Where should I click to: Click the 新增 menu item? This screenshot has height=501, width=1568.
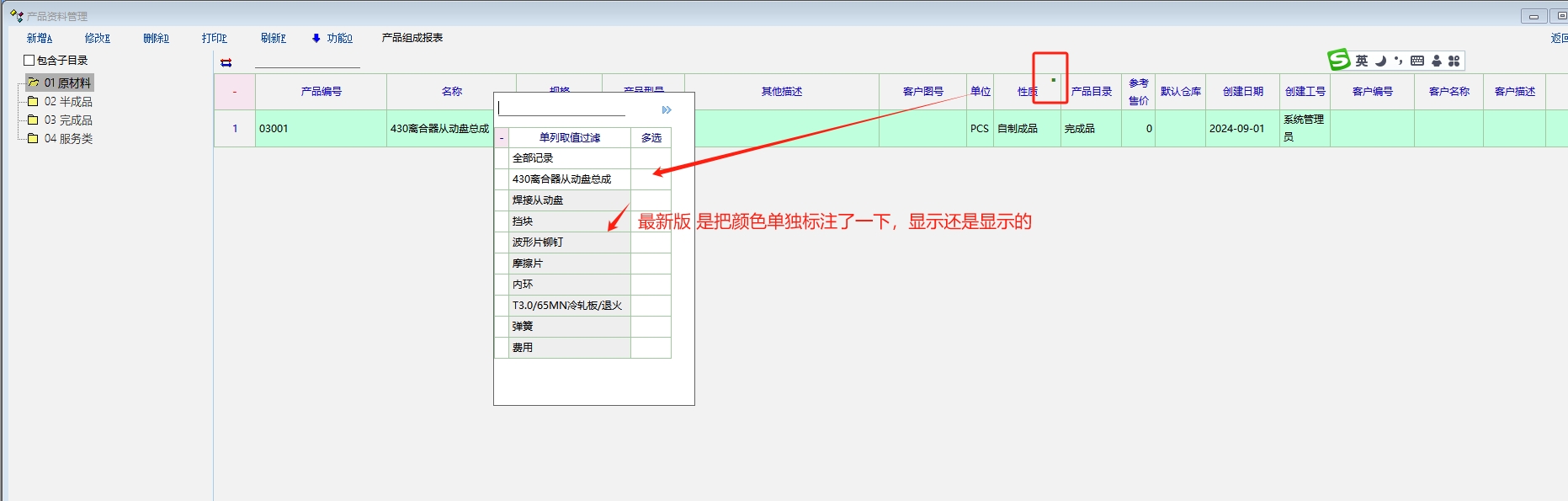(x=39, y=38)
